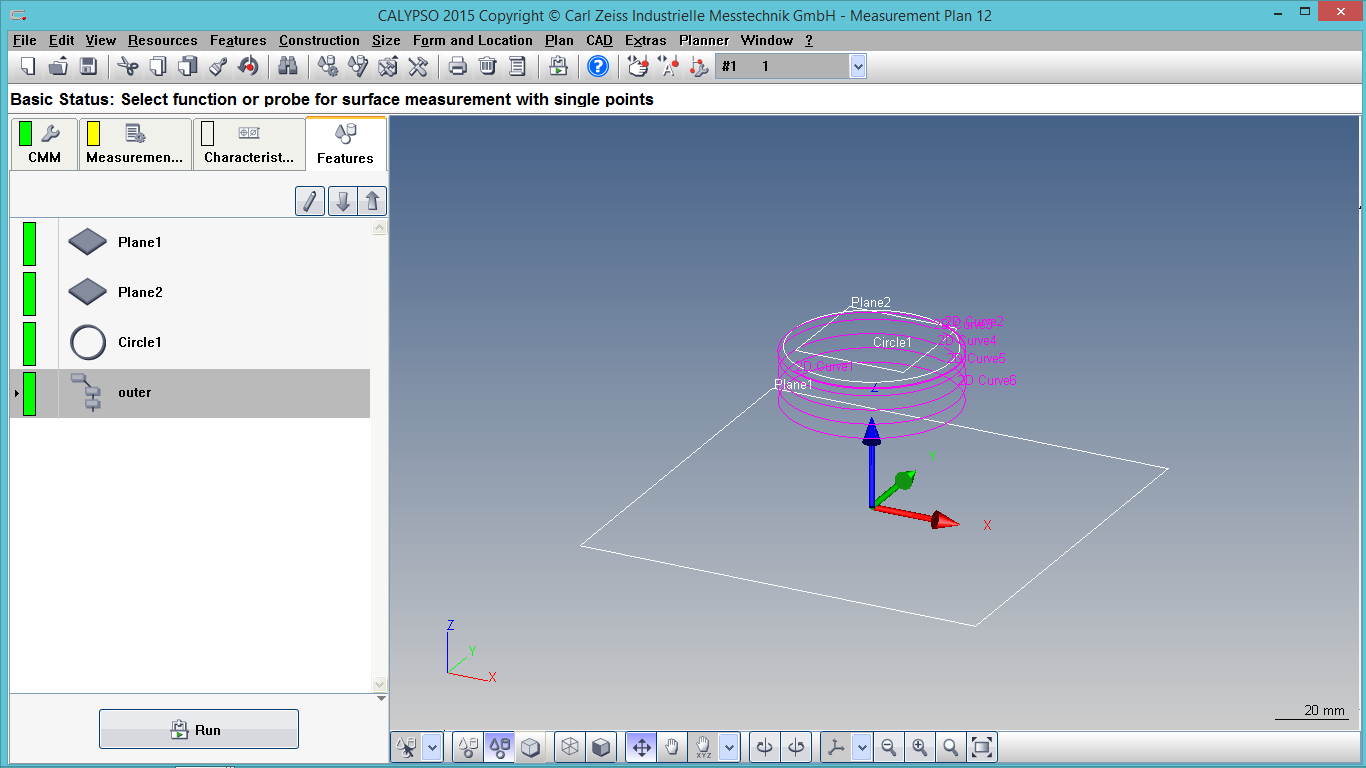The width and height of the screenshot is (1366, 768).
Task: Toggle the highlighted feature shapes display button
Action: 498,747
